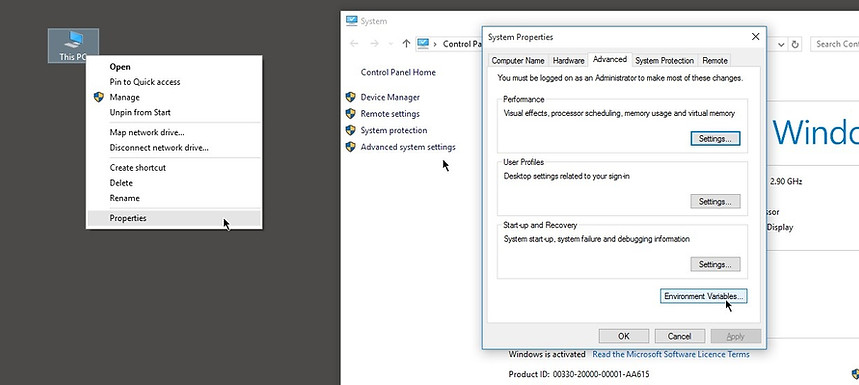Viewport: 859px width, 385px height.
Task: Close the System Properties dialog
Action: click(755, 37)
